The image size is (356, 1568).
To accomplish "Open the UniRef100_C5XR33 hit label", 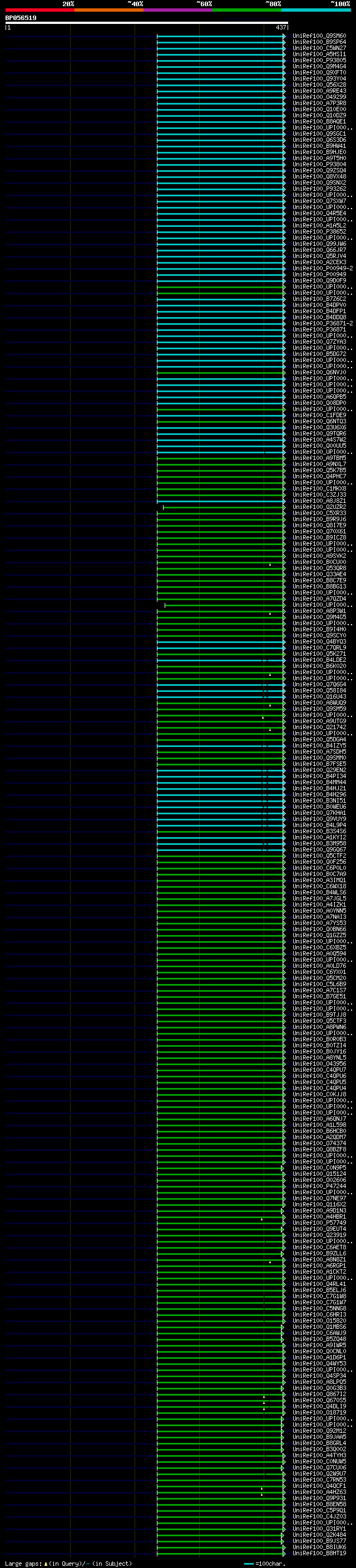I will pyautogui.click(x=319, y=513).
